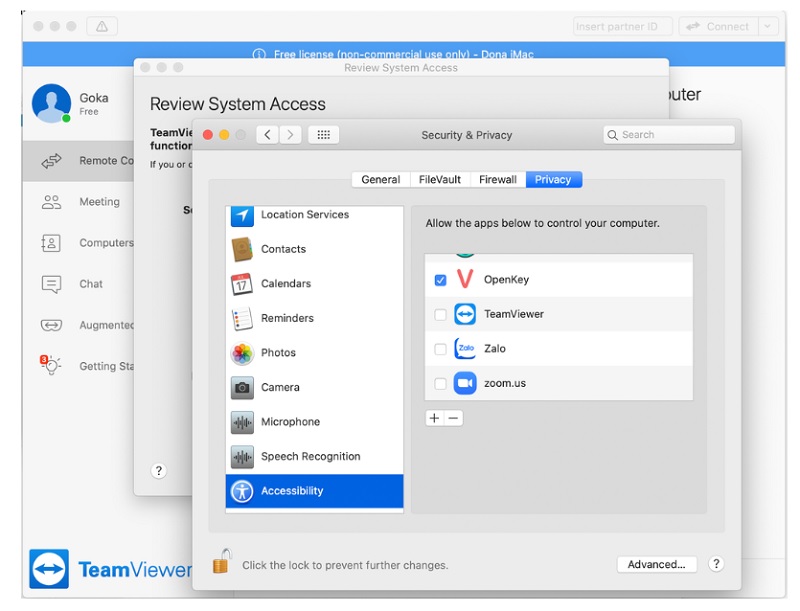Select Camera in the privacy list
The height and width of the screenshot is (611, 800).
[x=281, y=387]
